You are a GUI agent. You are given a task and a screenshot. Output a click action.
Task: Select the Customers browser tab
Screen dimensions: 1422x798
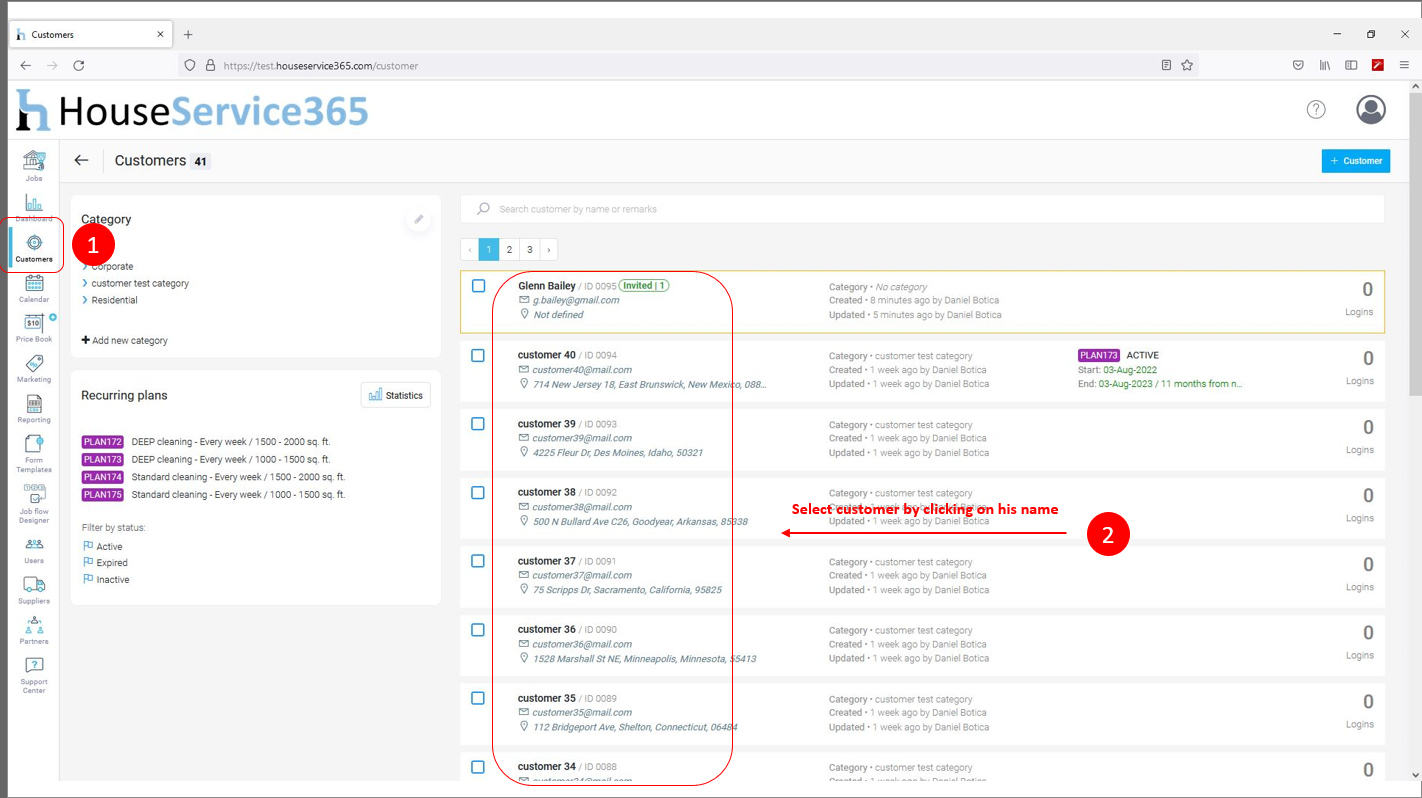(90, 34)
